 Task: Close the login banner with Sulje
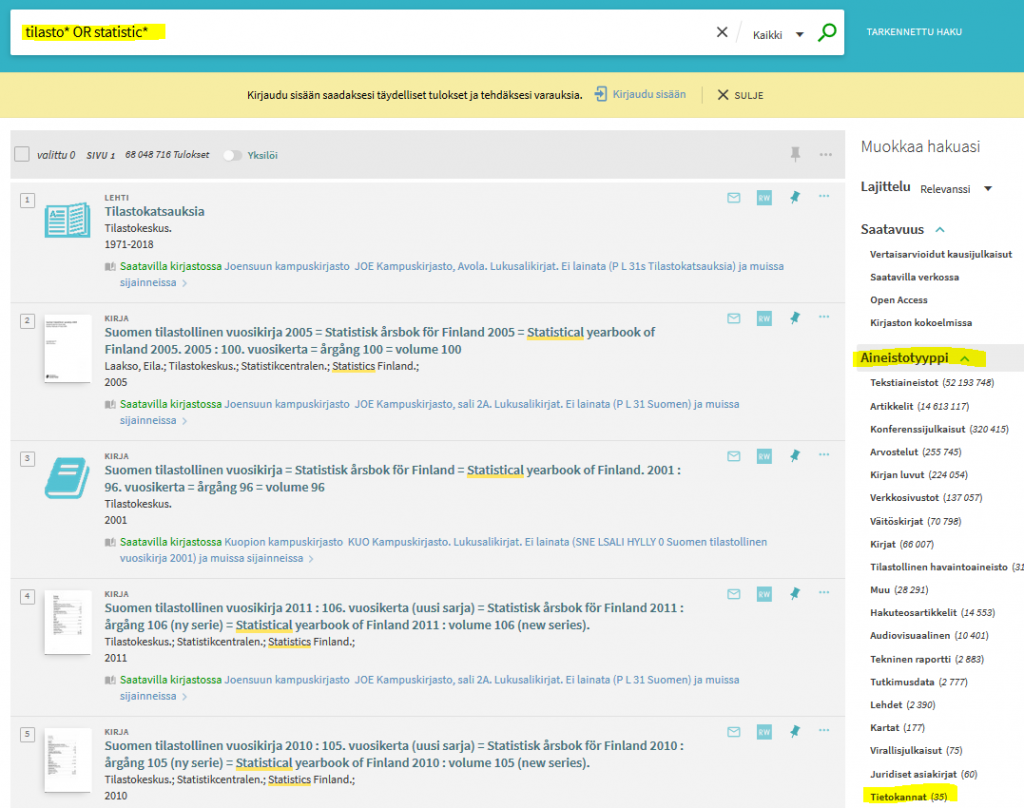pos(740,95)
